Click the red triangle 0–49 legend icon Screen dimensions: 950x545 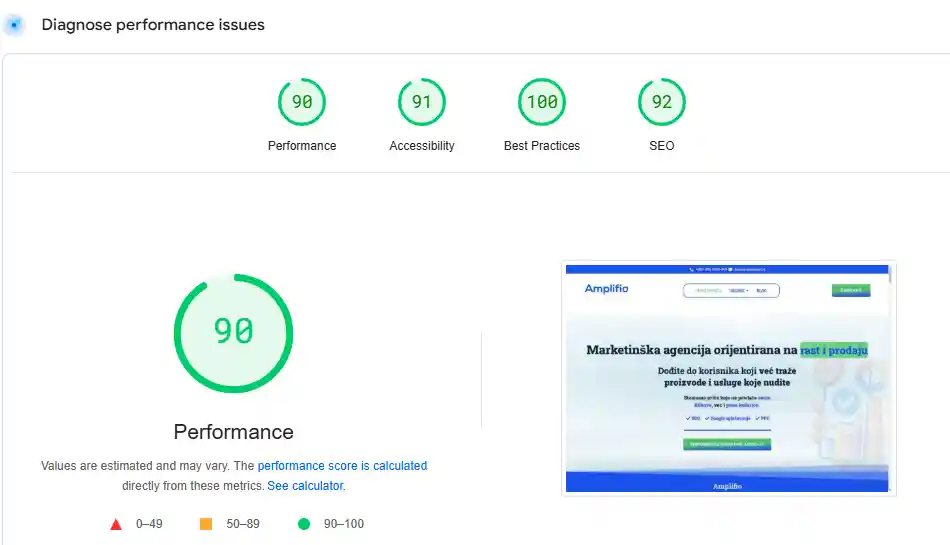(116, 524)
